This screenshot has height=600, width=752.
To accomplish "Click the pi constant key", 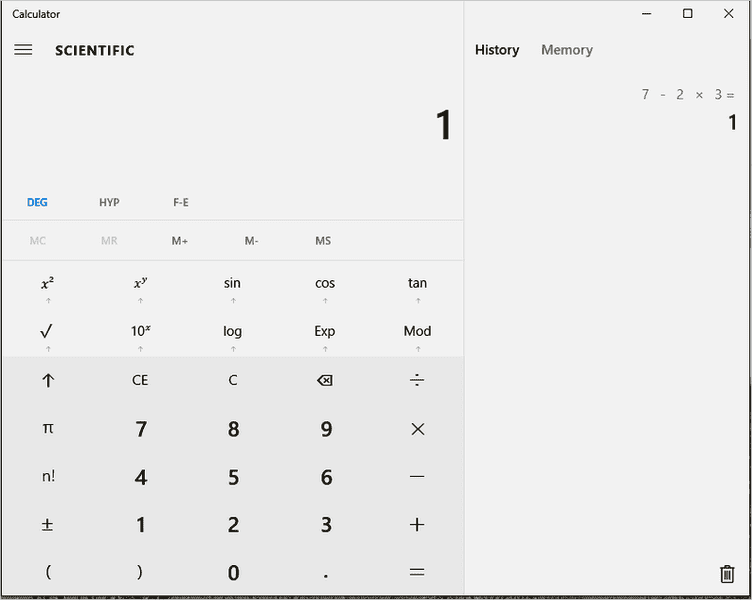I will (x=47, y=428).
